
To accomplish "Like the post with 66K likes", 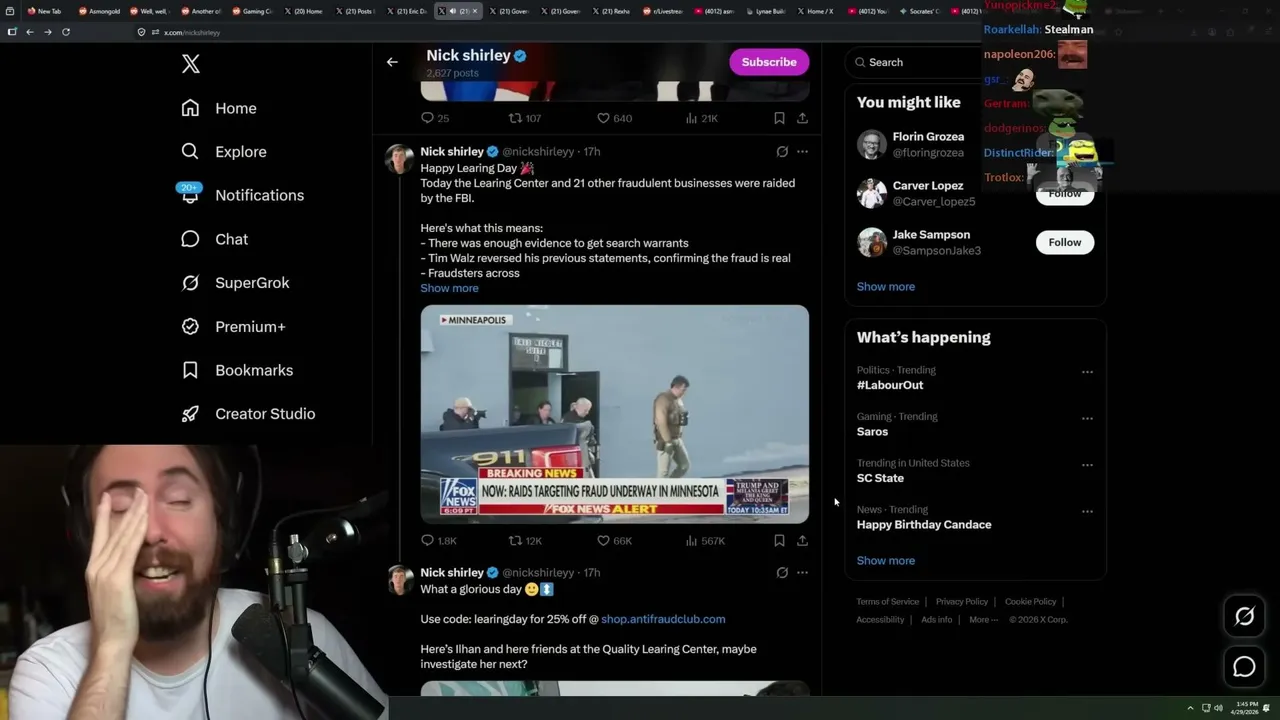I will coord(614,541).
